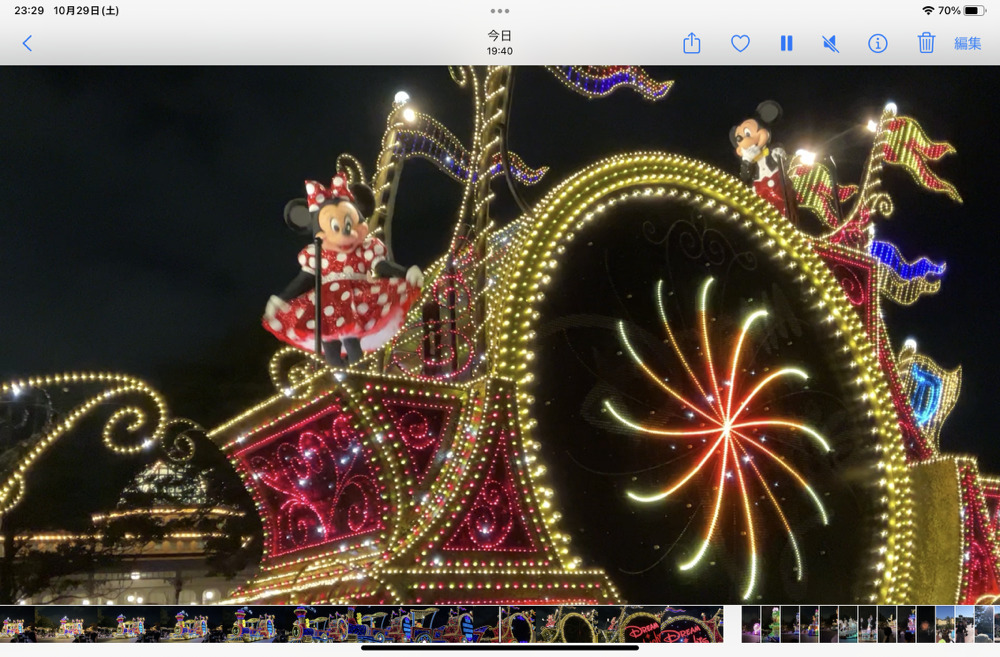
Task: Click the 23:29 clock in status bar
Action: (29, 10)
